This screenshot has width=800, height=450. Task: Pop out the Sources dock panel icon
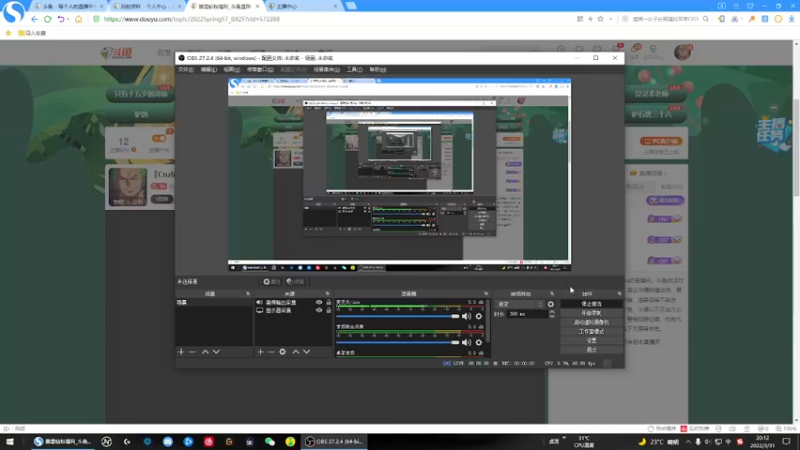click(328, 294)
